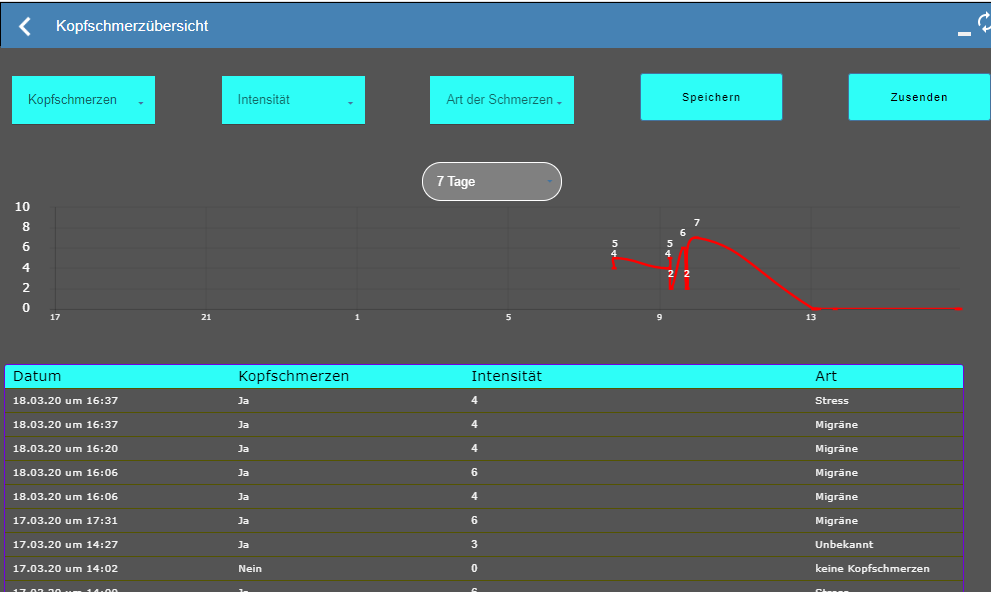Click the refresh icon in the header

(x=984, y=23)
